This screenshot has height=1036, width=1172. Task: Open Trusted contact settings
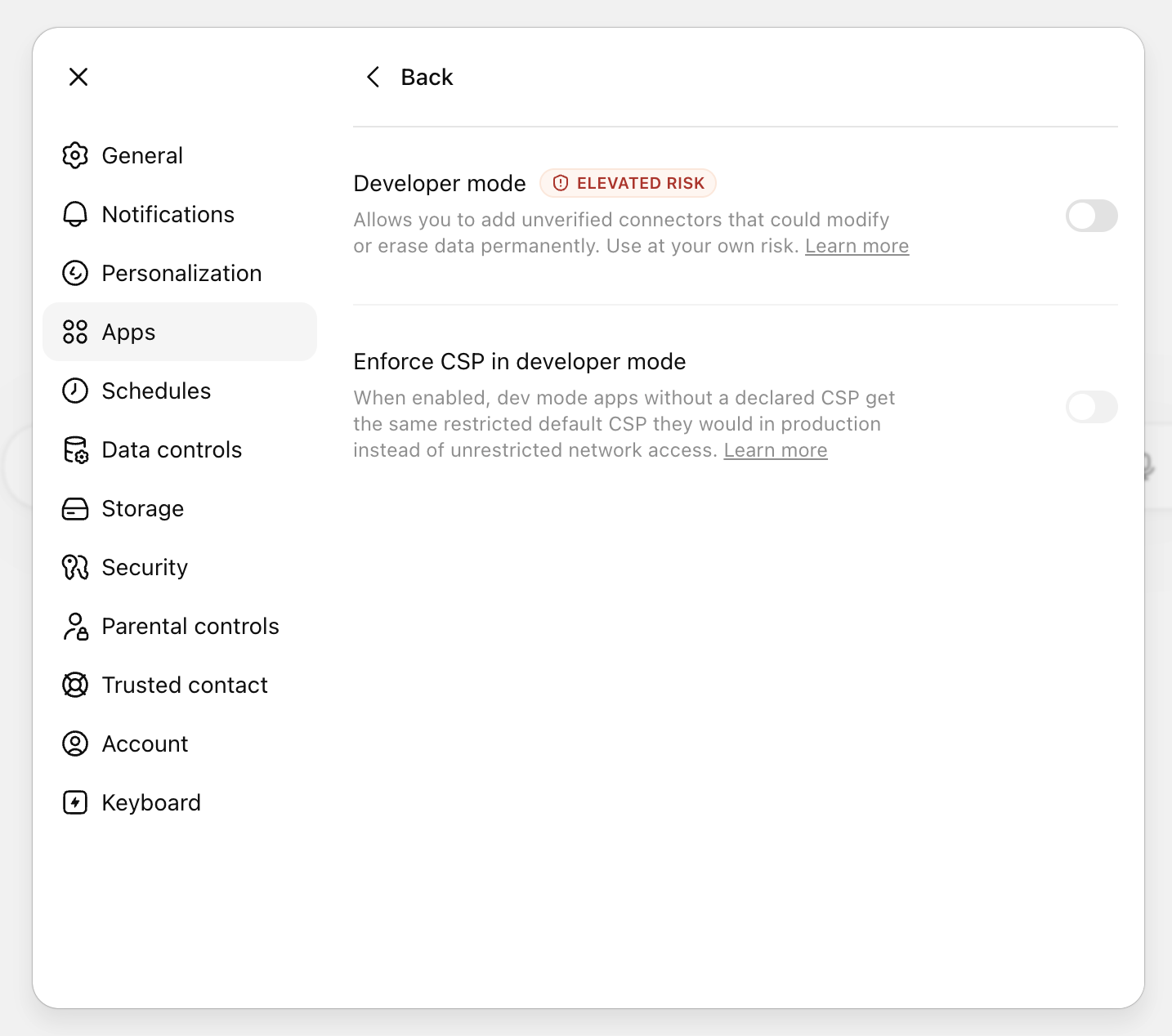pos(180,685)
